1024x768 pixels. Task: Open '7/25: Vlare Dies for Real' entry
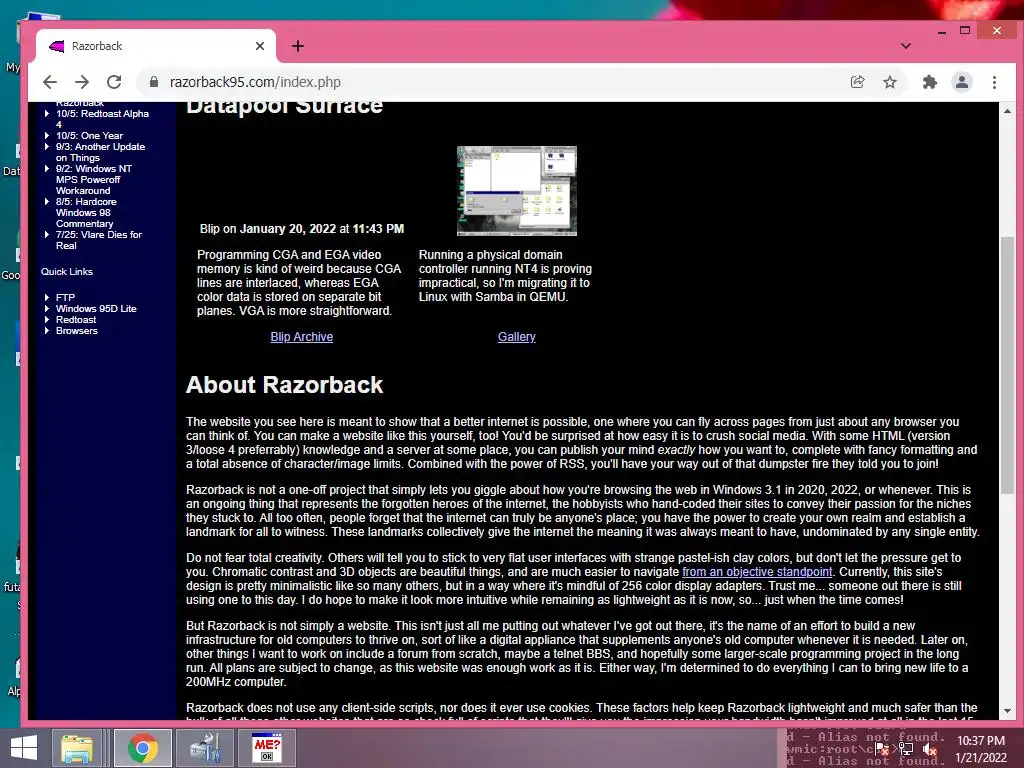click(x=98, y=240)
